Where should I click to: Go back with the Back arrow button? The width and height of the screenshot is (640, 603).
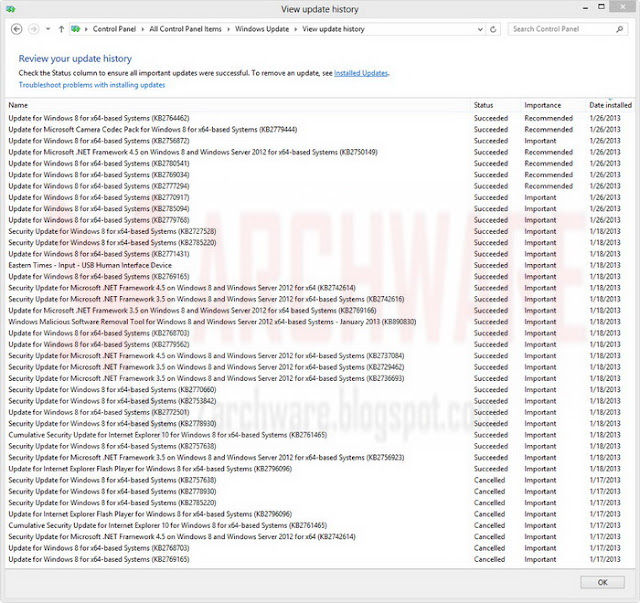coord(16,29)
